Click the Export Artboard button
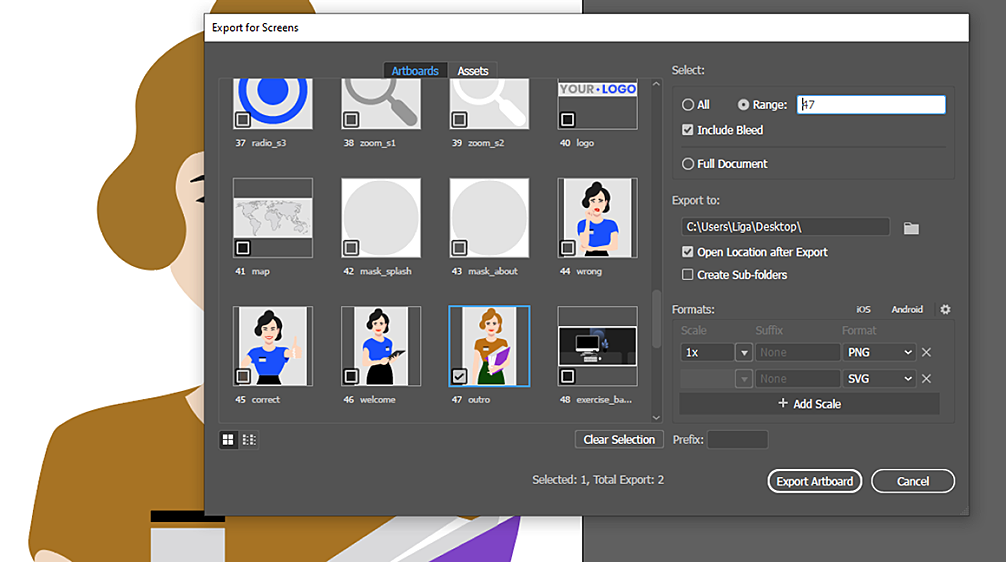The width and height of the screenshot is (1006, 562). (815, 481)
